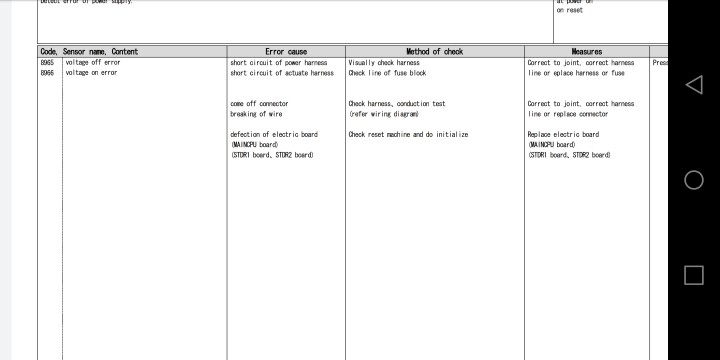Click '(MAINCPU board)' under Measures
Viewport: 720px width, 360px height.
[x=551, y=145]
